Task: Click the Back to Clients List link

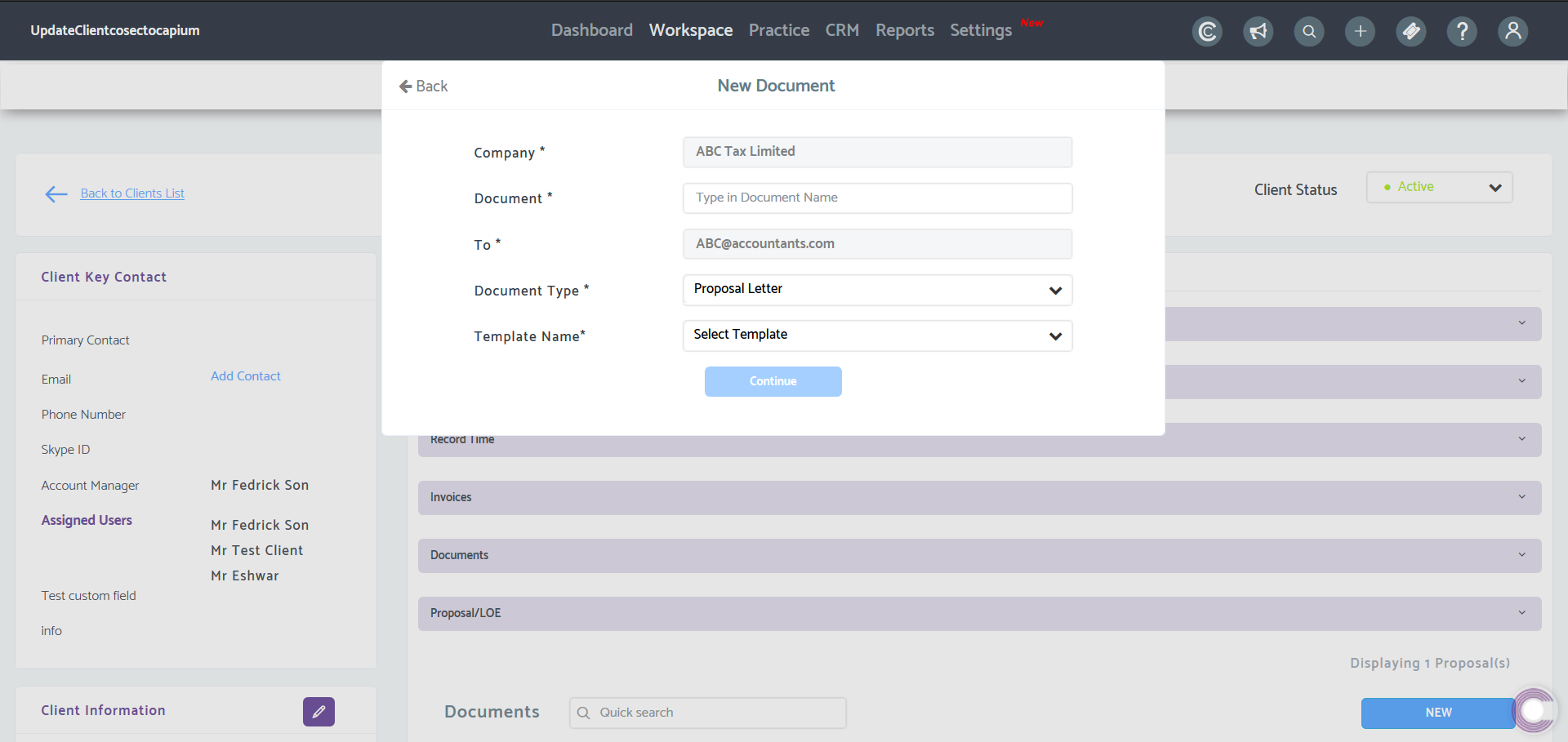Action: 132,193
